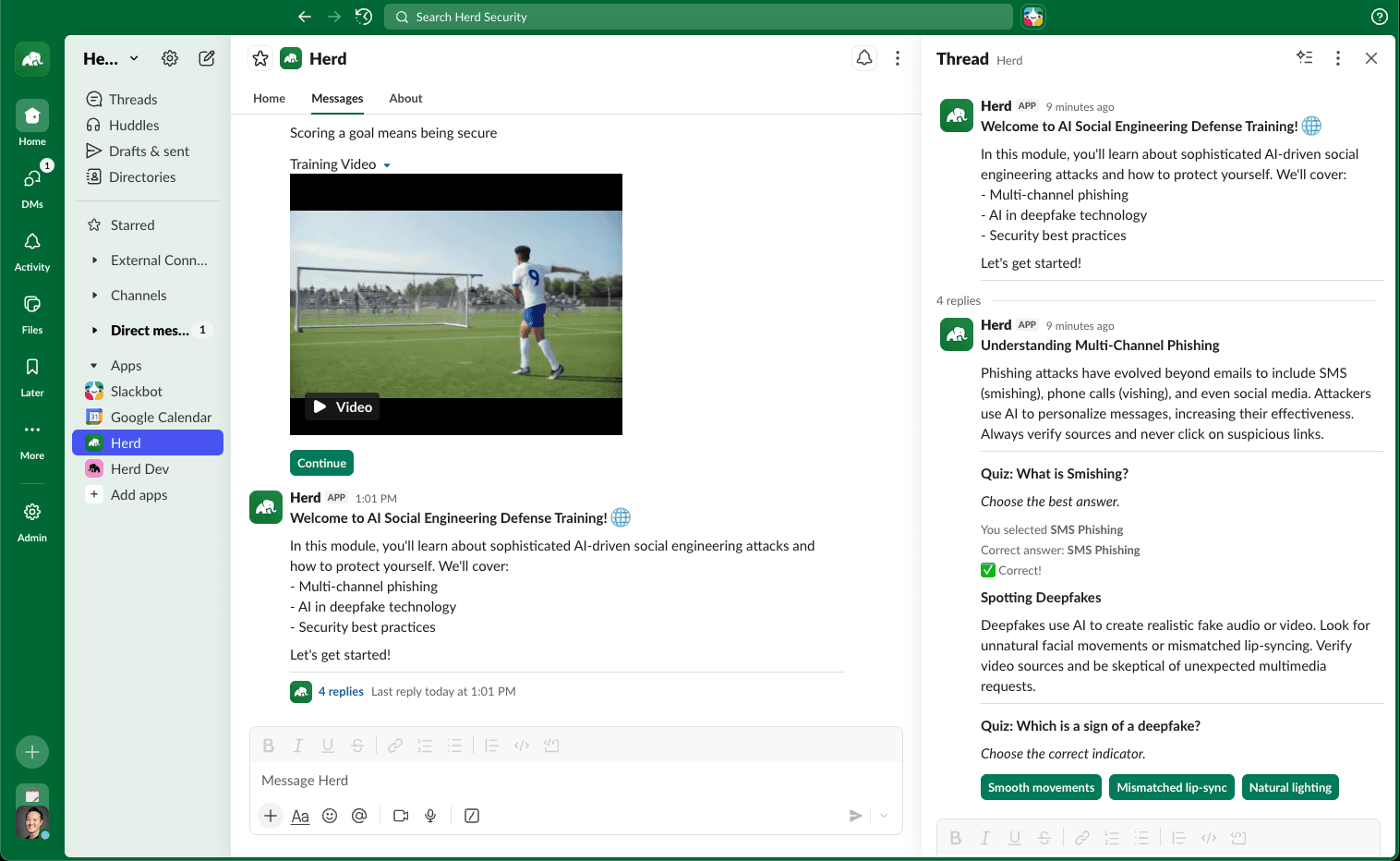Image resolution: width=1400 pixels, height=861 pixels.
Task: Open the Files section from sidebar
Action: coord(31,310)
